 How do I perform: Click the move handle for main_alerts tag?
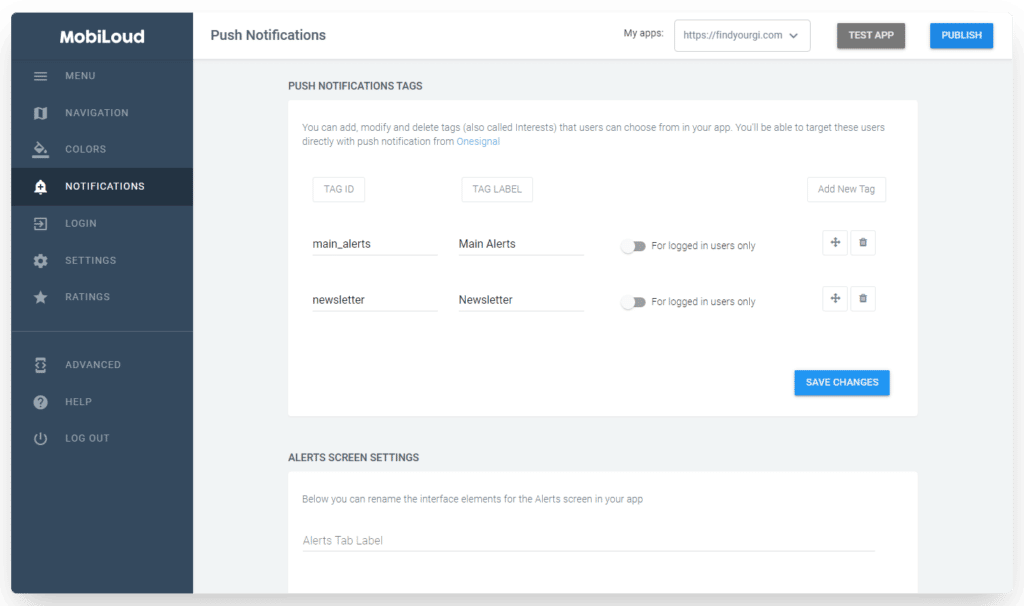[x=835, y=243]
